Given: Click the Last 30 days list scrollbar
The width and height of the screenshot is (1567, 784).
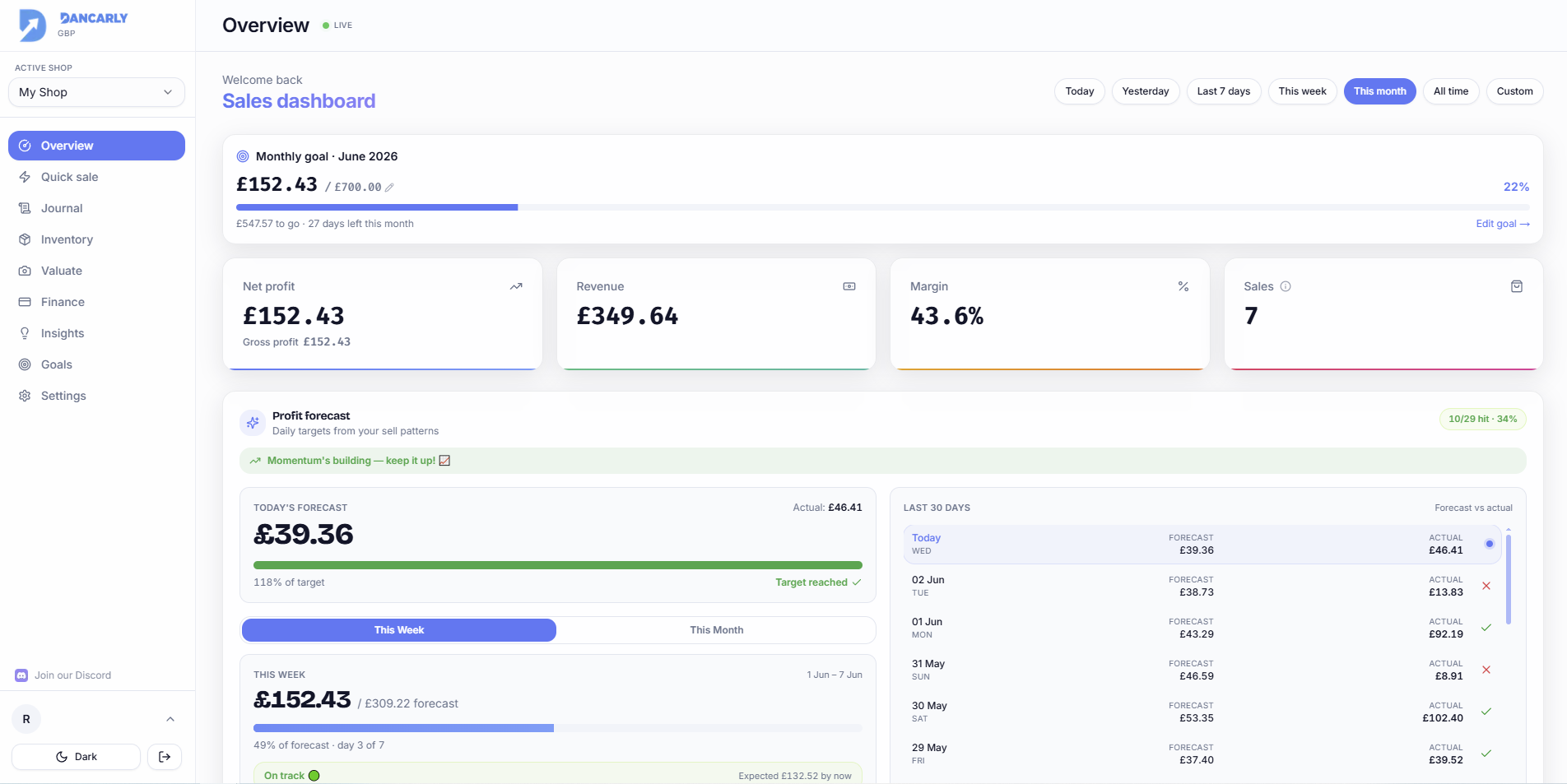Looking at the screenshot, I should pyautogui.click(x=1509, y=579).
